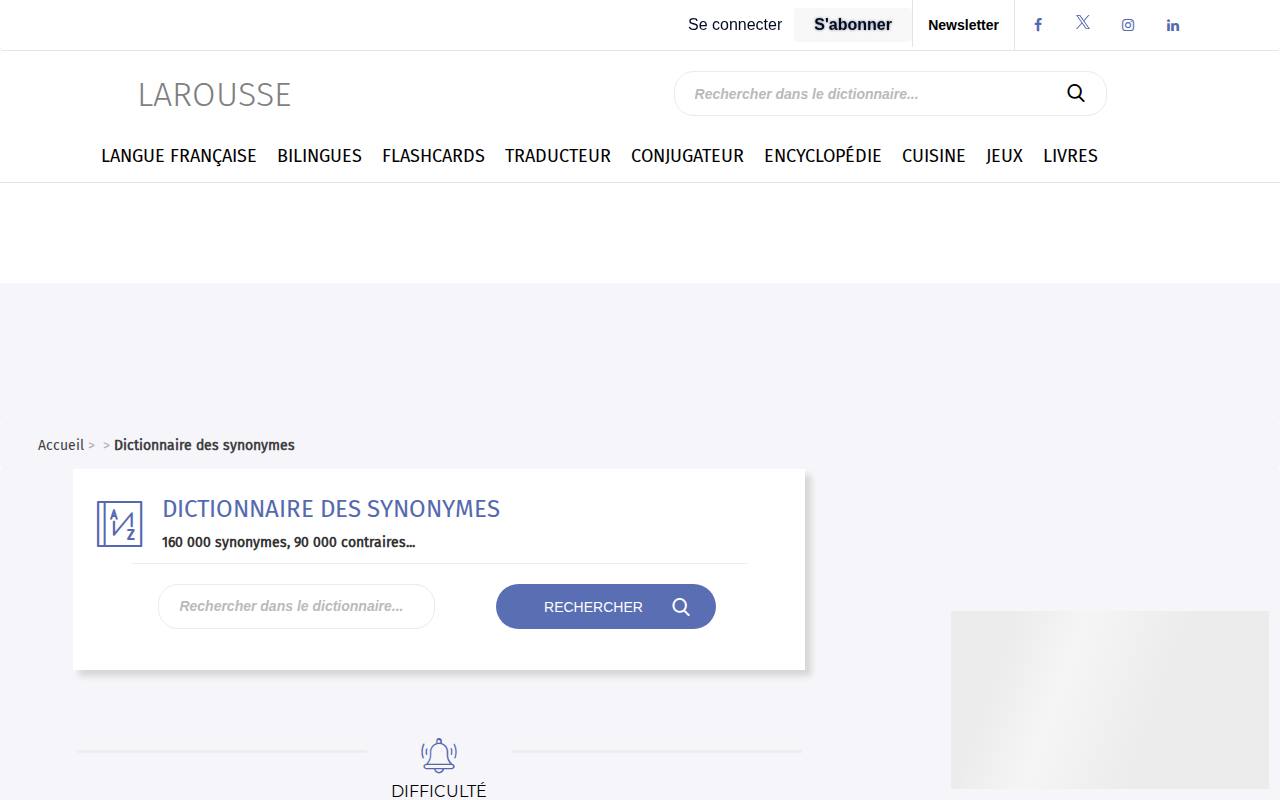Click the A-Z synonym dictionary icon

click(x=119, y=523)
